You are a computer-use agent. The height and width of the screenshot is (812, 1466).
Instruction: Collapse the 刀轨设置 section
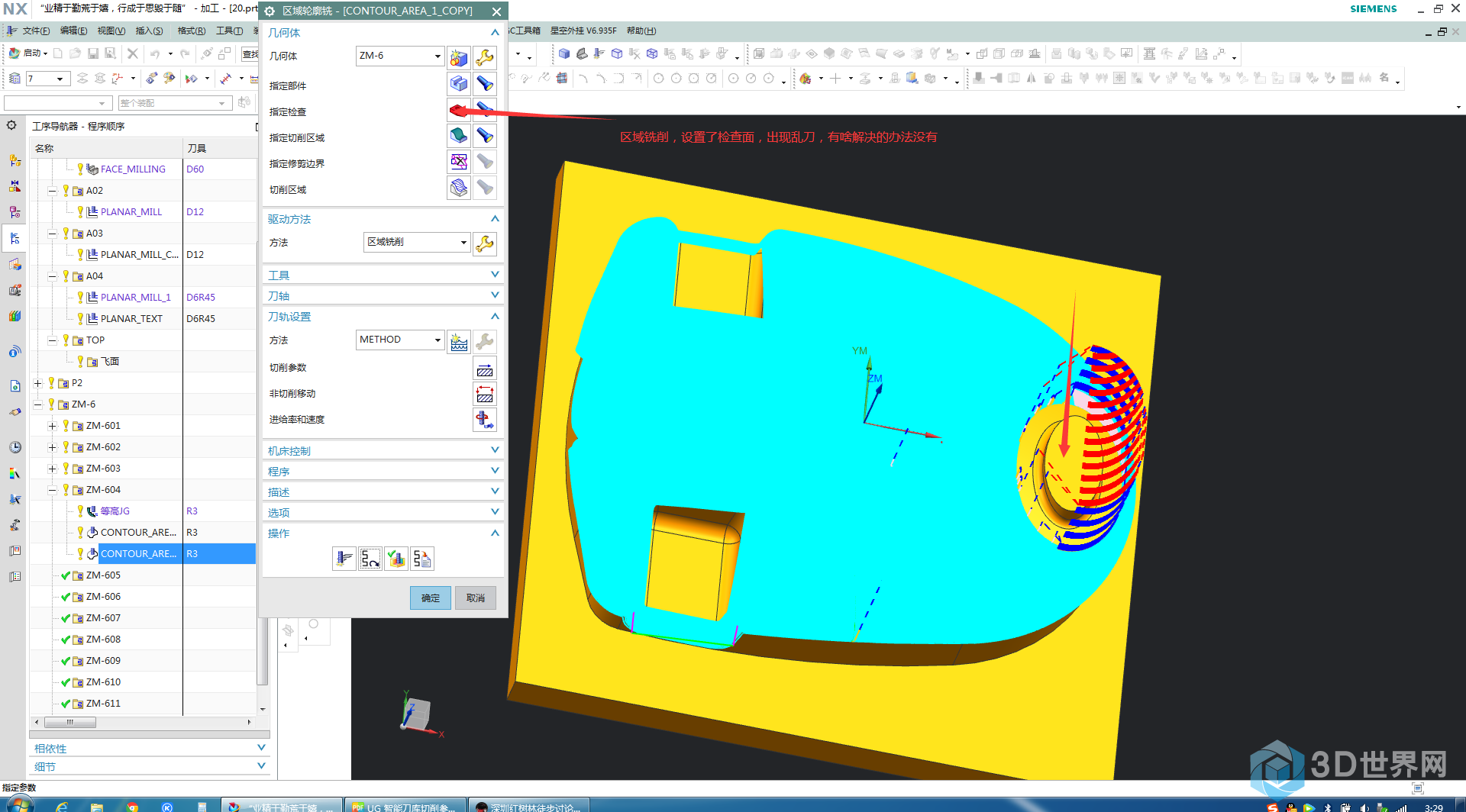coord(383,316)
